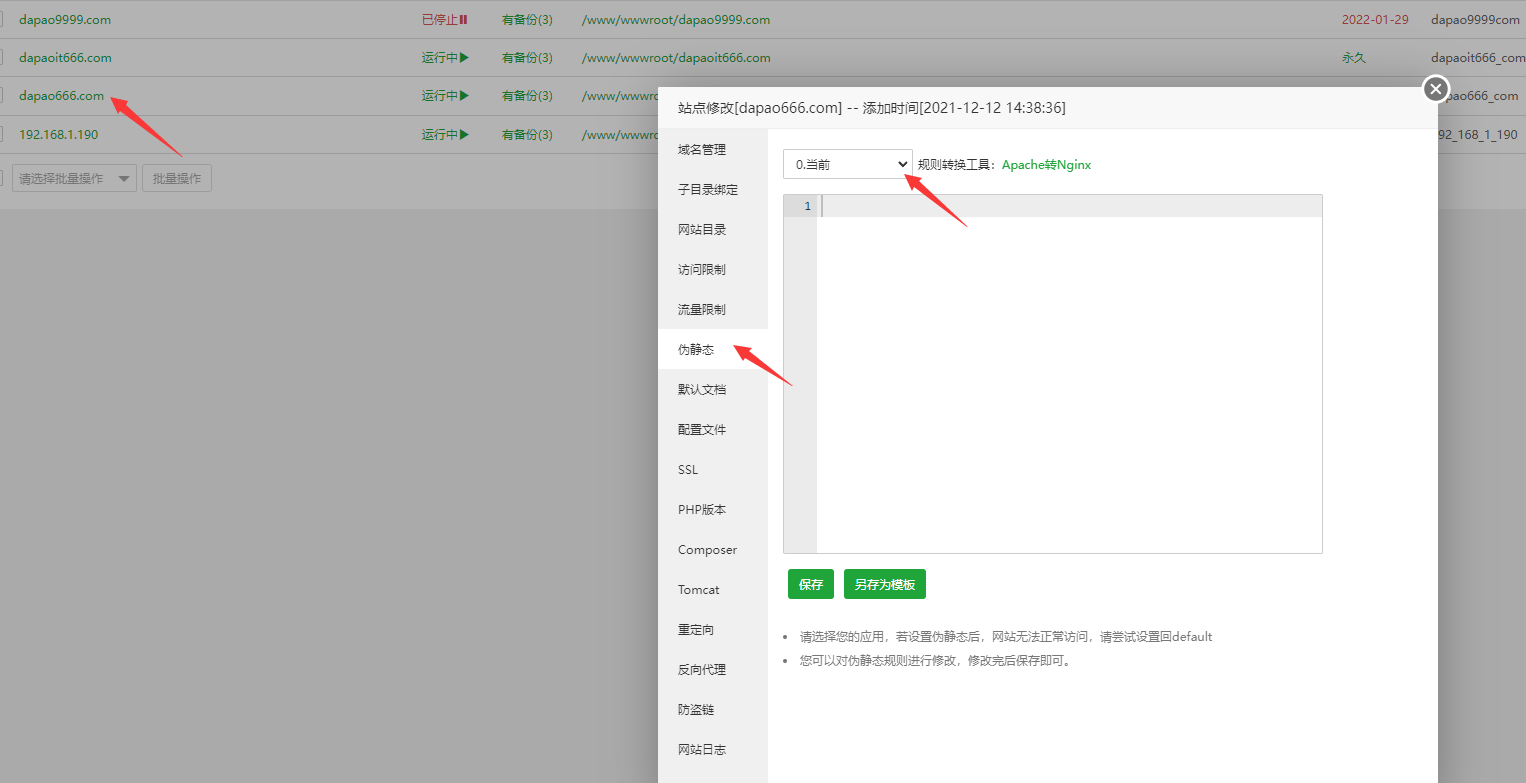Open path /www/wwwroot/dapao9999.com
The width and height of the screenshot is (1526, 783).
click(676, 20)
